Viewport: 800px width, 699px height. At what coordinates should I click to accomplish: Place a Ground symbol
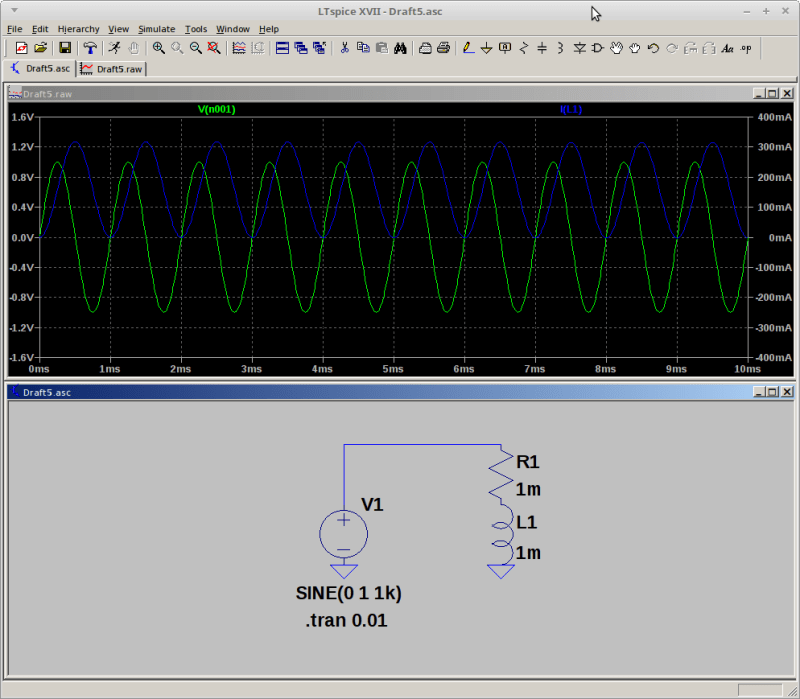pos(486,47)
